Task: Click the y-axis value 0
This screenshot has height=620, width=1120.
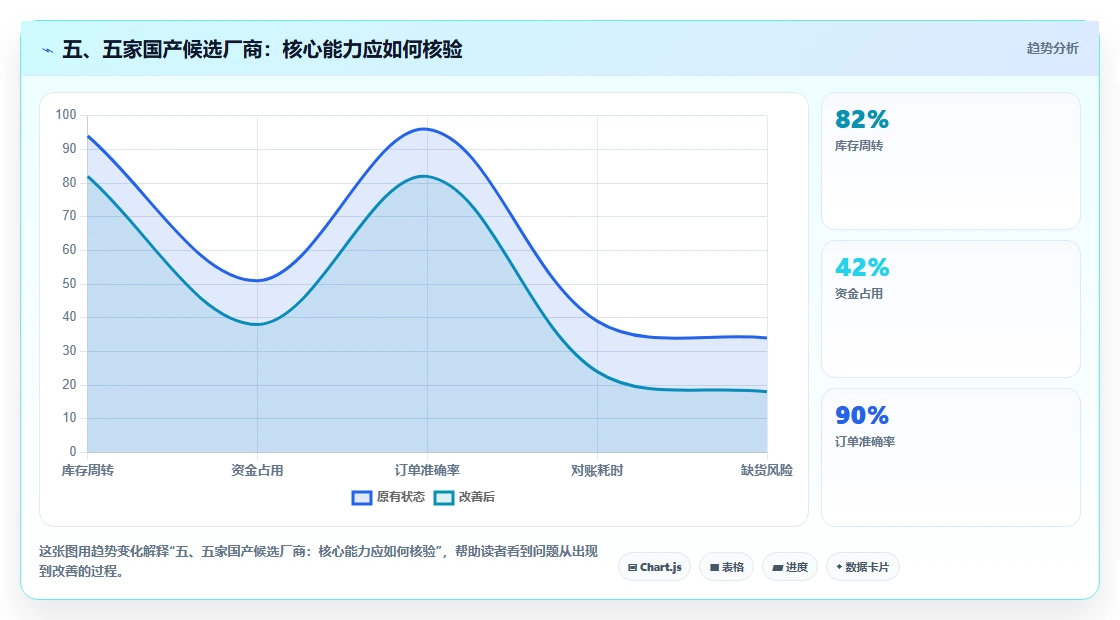Action: pos(73,452)
